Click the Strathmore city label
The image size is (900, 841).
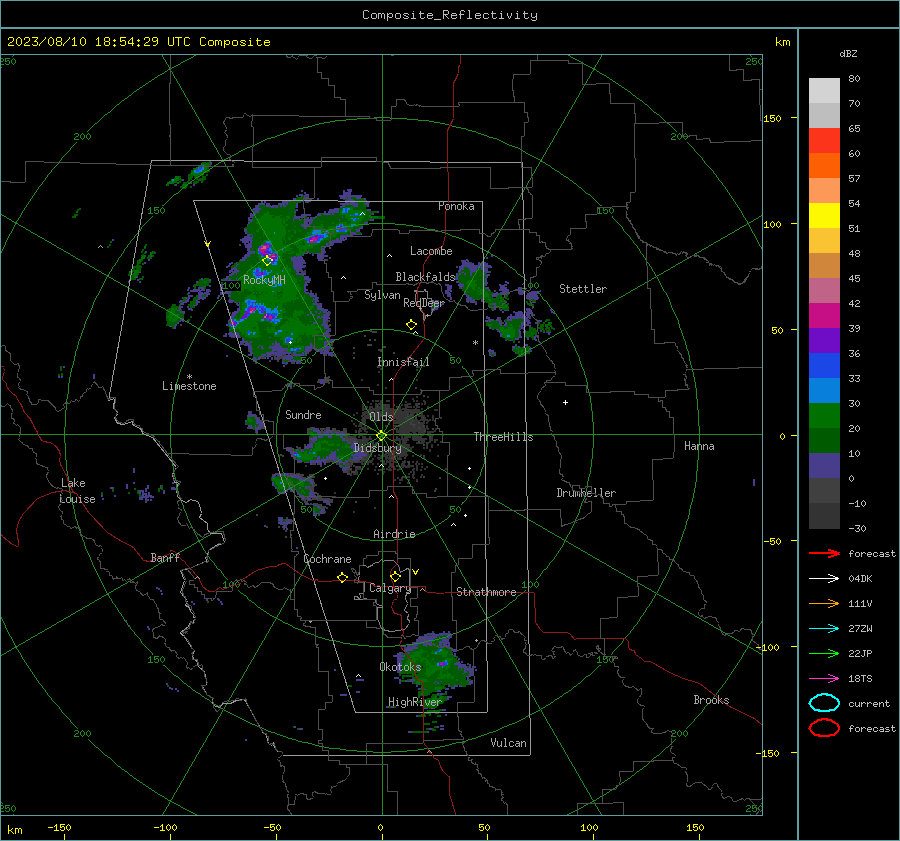pyautogui.click(x=486, y=592)
